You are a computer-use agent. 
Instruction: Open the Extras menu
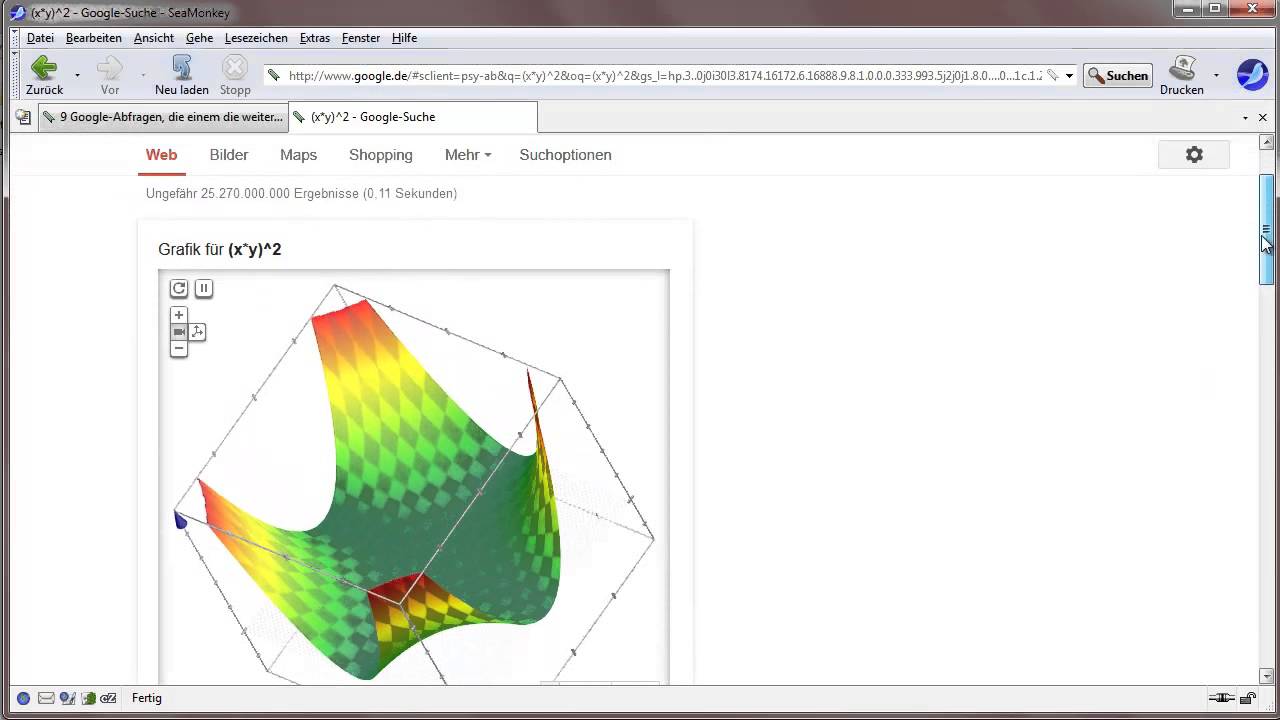(315, 38)
